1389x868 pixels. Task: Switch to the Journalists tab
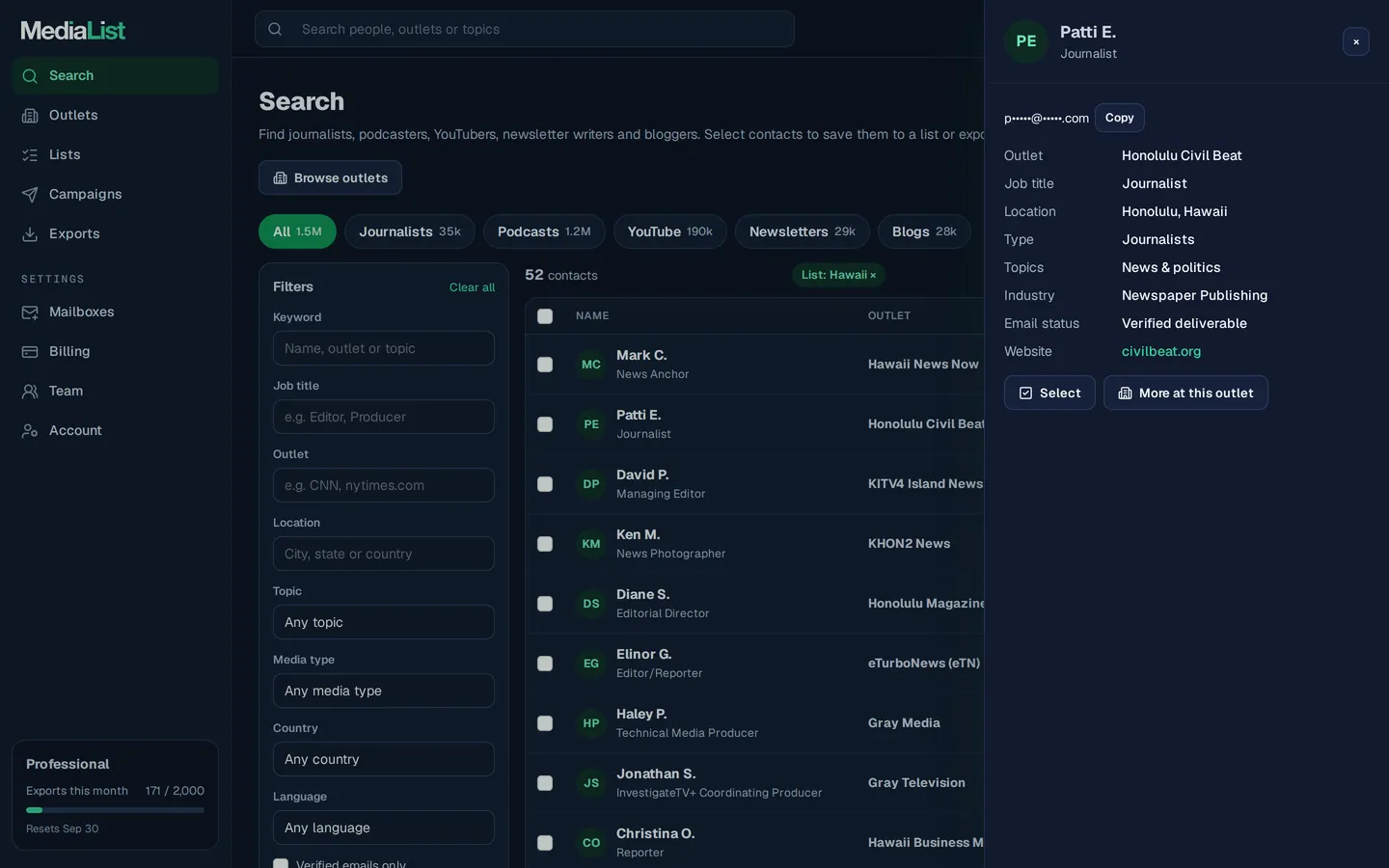point(410,231)
